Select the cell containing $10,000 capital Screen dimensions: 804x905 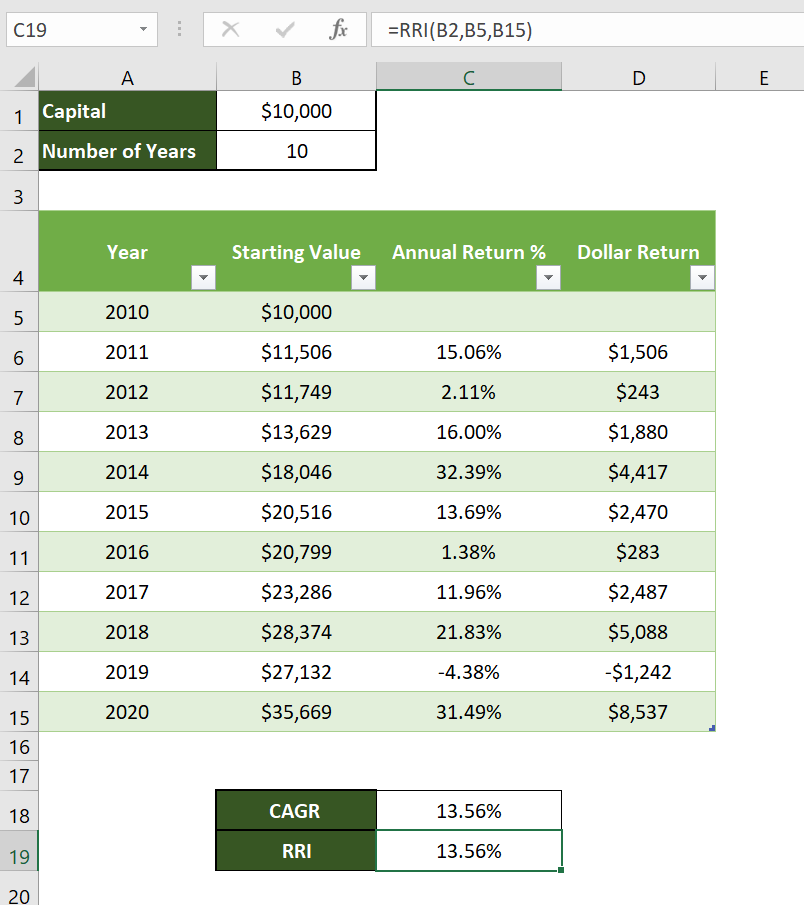296,113
